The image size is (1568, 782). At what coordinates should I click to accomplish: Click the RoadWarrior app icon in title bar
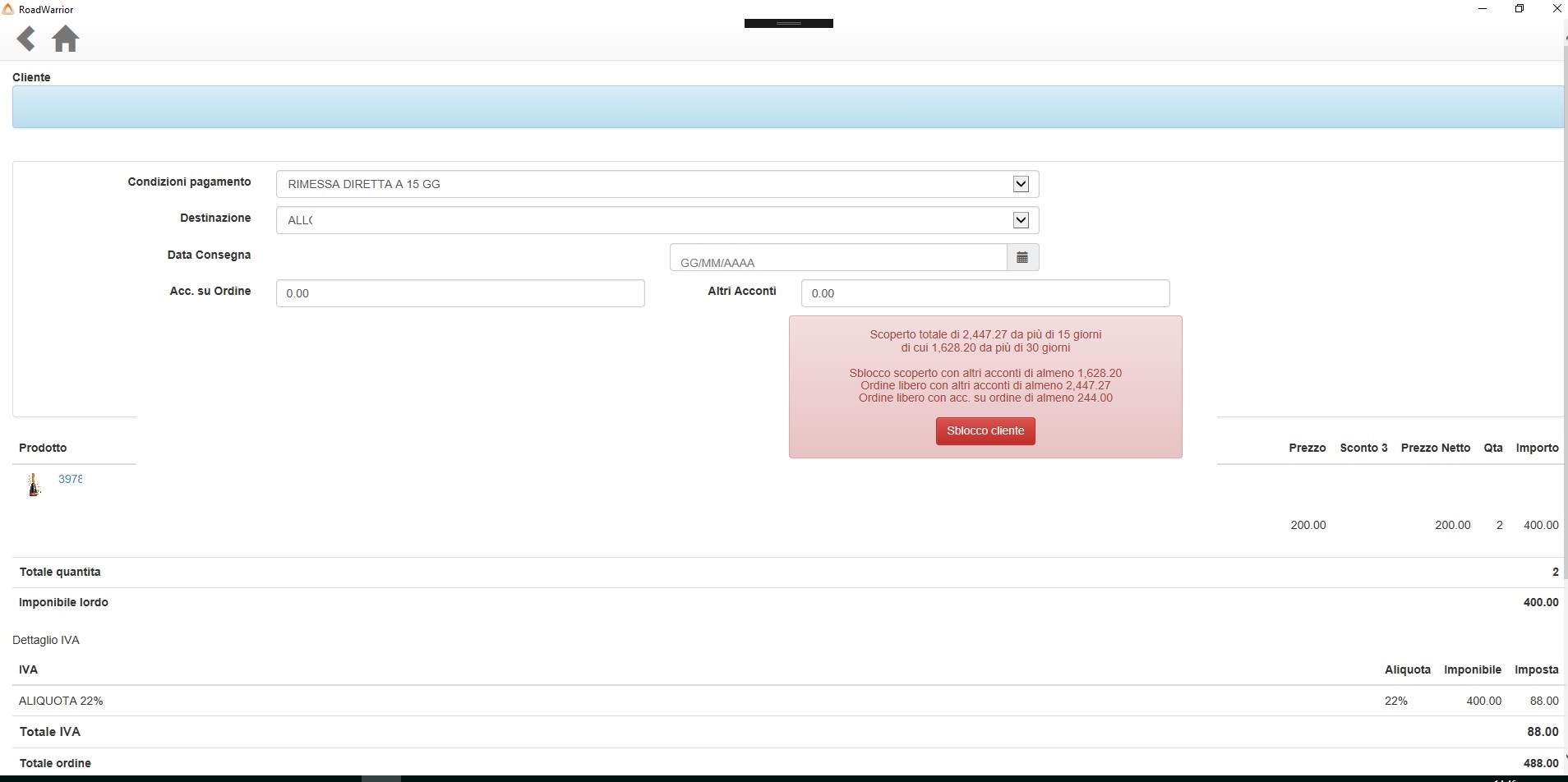[8, 9]
